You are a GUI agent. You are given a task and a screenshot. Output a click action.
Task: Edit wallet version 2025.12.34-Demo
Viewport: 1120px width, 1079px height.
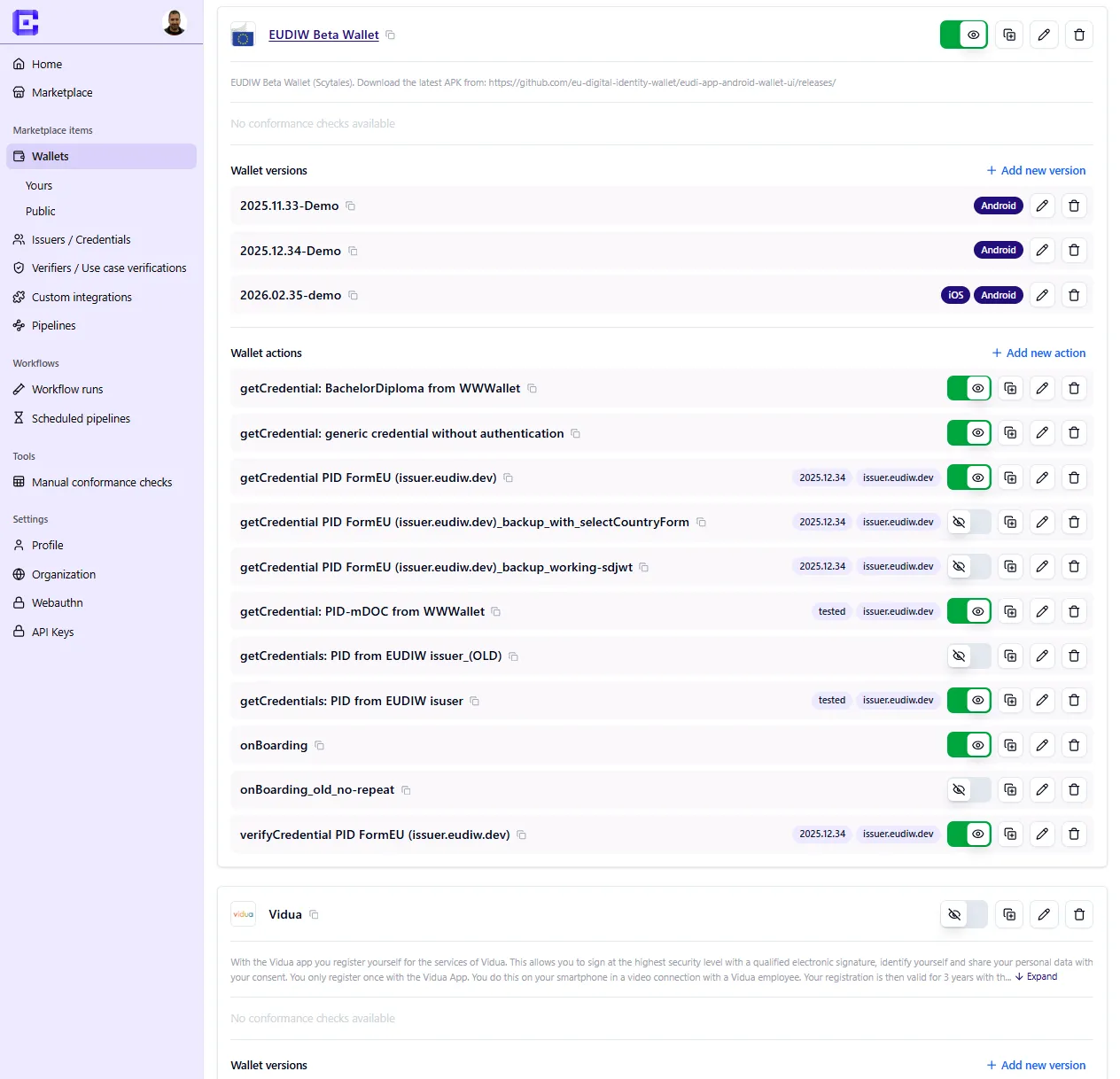tap(1042, 250)
